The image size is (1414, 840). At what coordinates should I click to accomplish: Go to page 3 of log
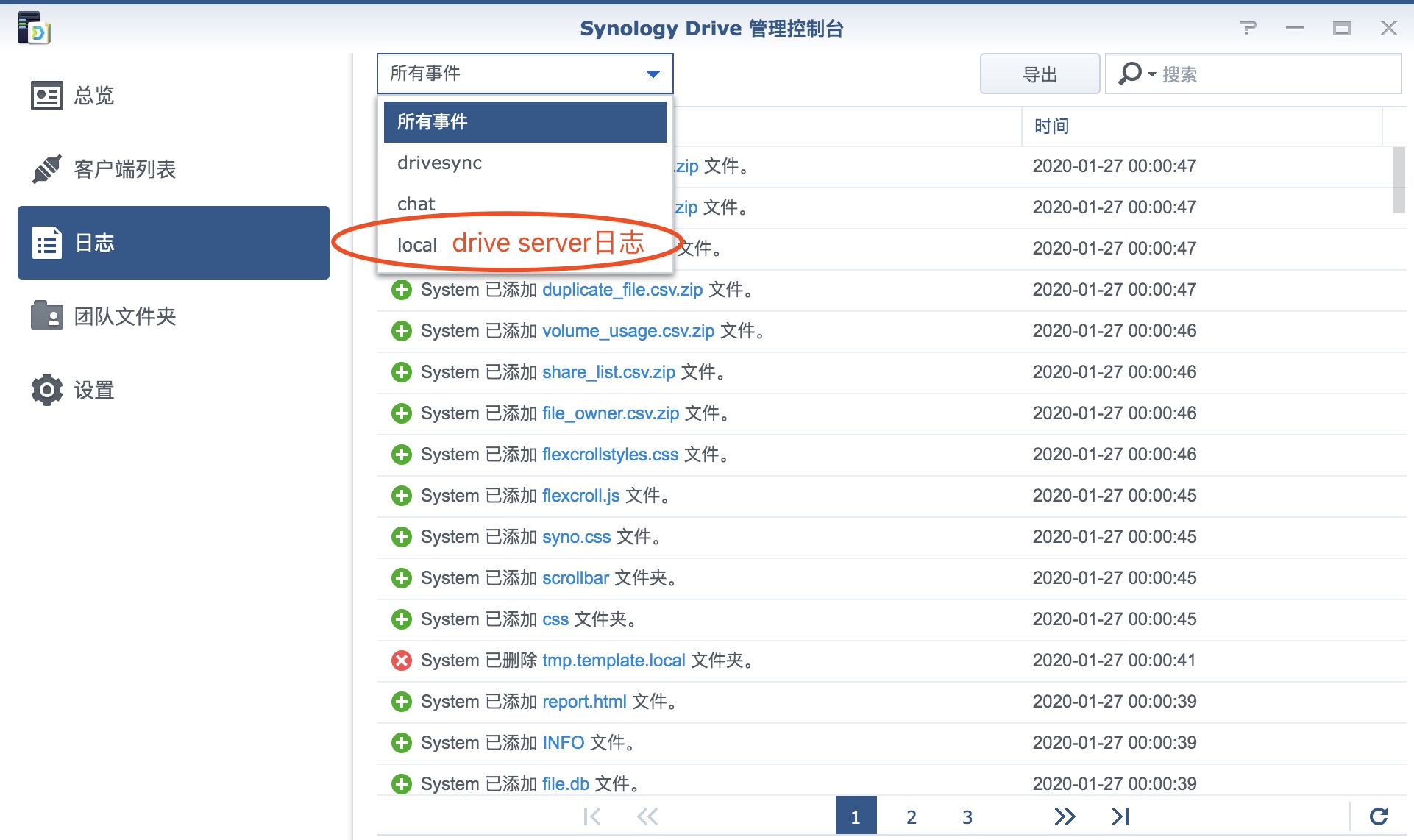click(x=967, y=816)
